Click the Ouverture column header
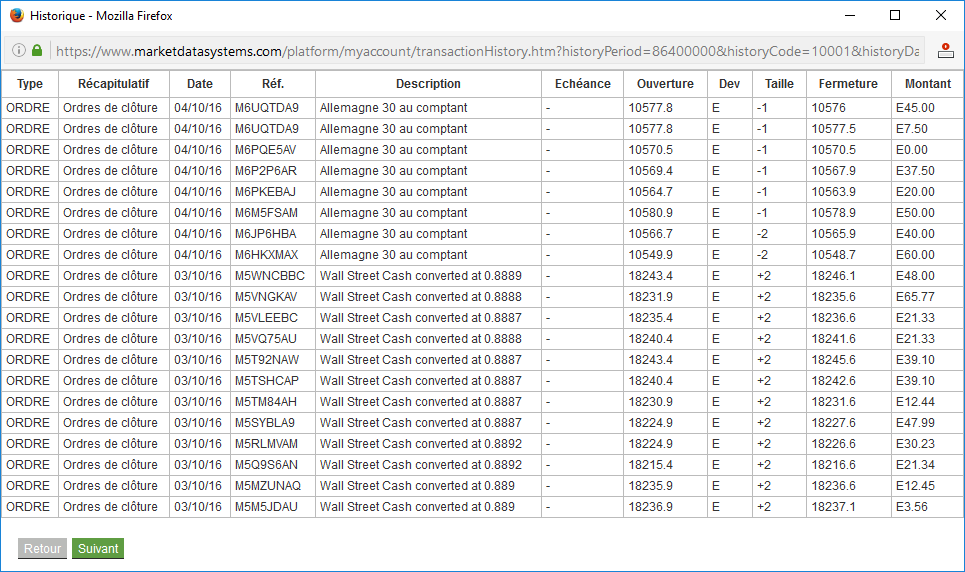This screenshot has height=572, width=965. coord(665,84)
